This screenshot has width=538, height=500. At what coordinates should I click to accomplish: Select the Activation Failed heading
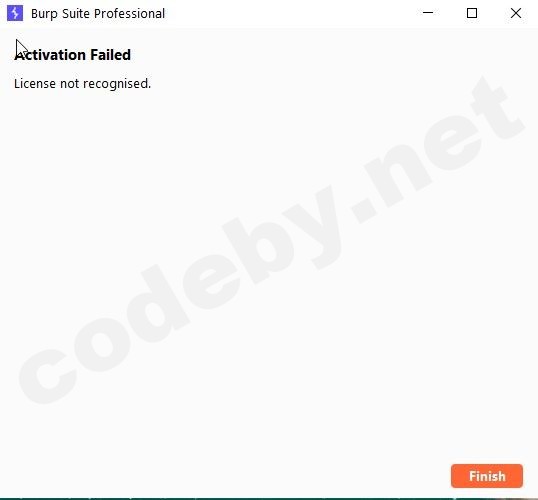point(72,55)
